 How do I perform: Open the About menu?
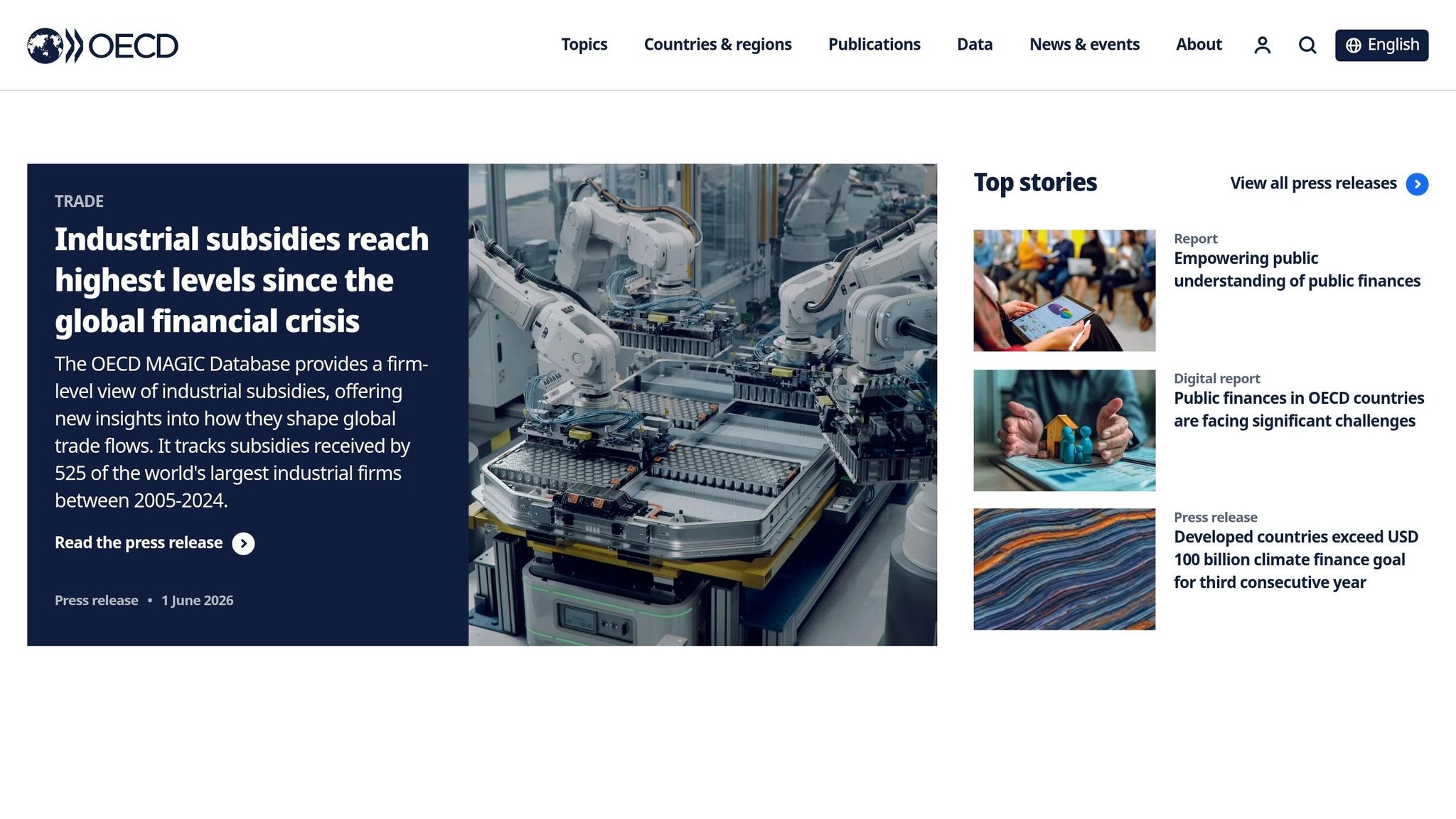coord(1199,45)
